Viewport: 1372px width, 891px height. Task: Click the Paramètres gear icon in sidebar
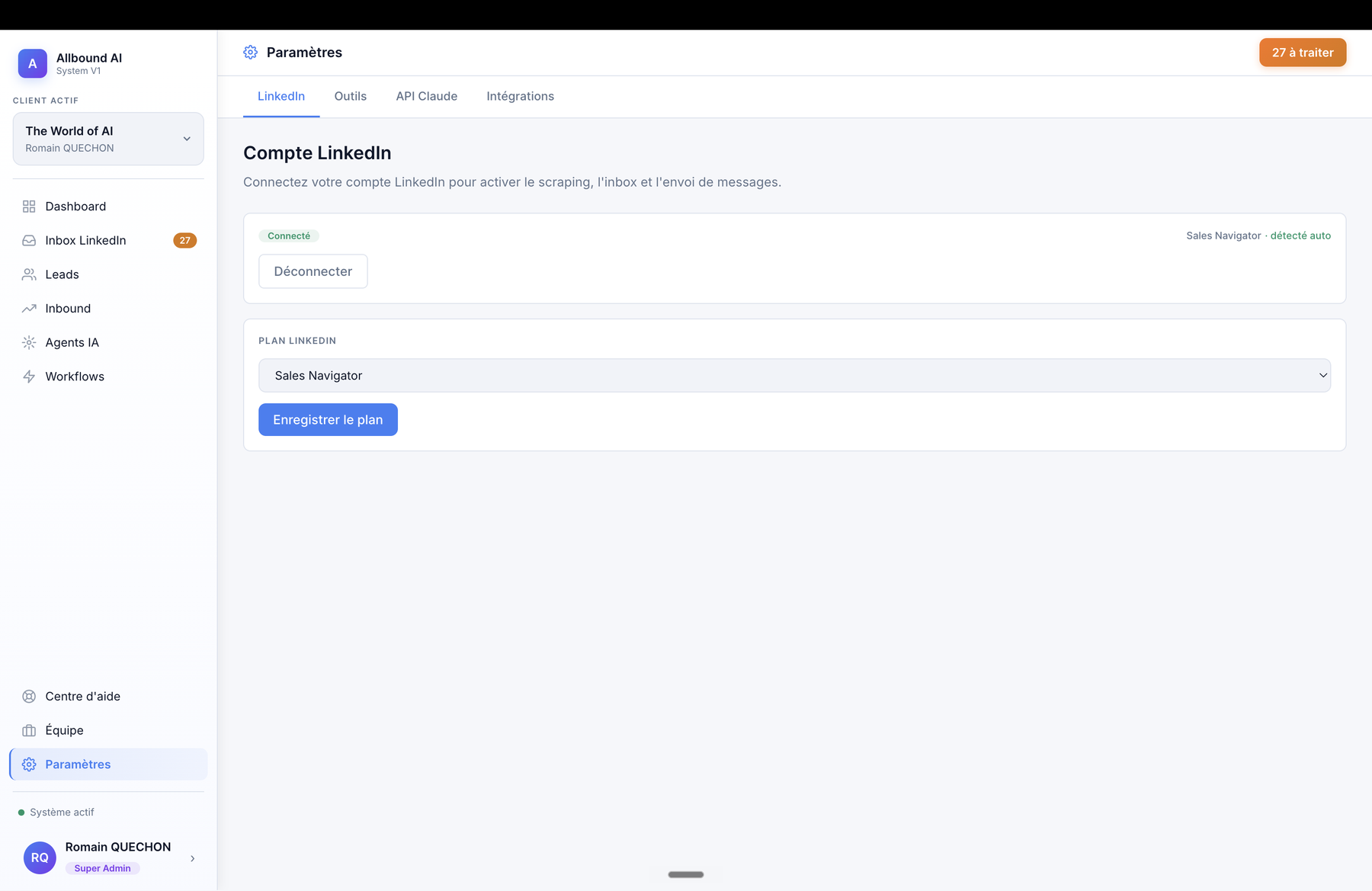[x=29, y=764]
